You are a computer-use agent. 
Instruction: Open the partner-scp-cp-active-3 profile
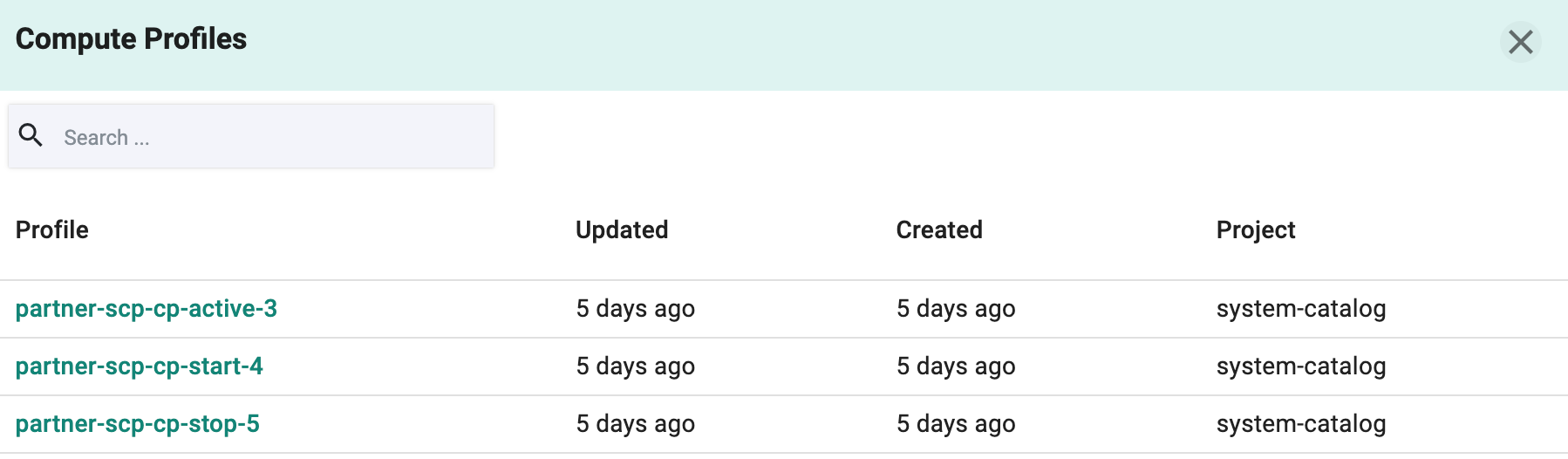147,309
